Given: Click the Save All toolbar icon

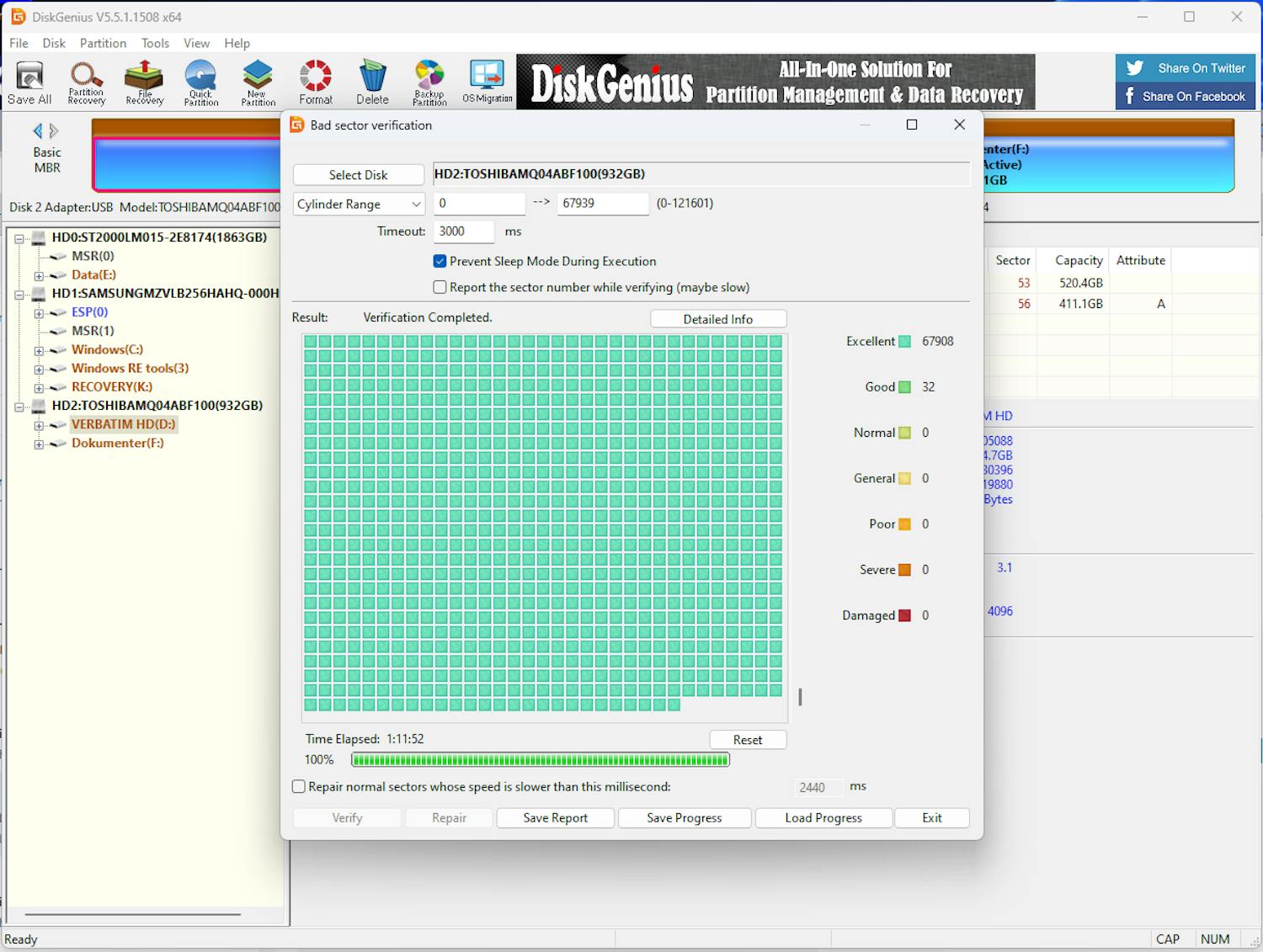Looking at the screenshot, I should click(29, 82).
